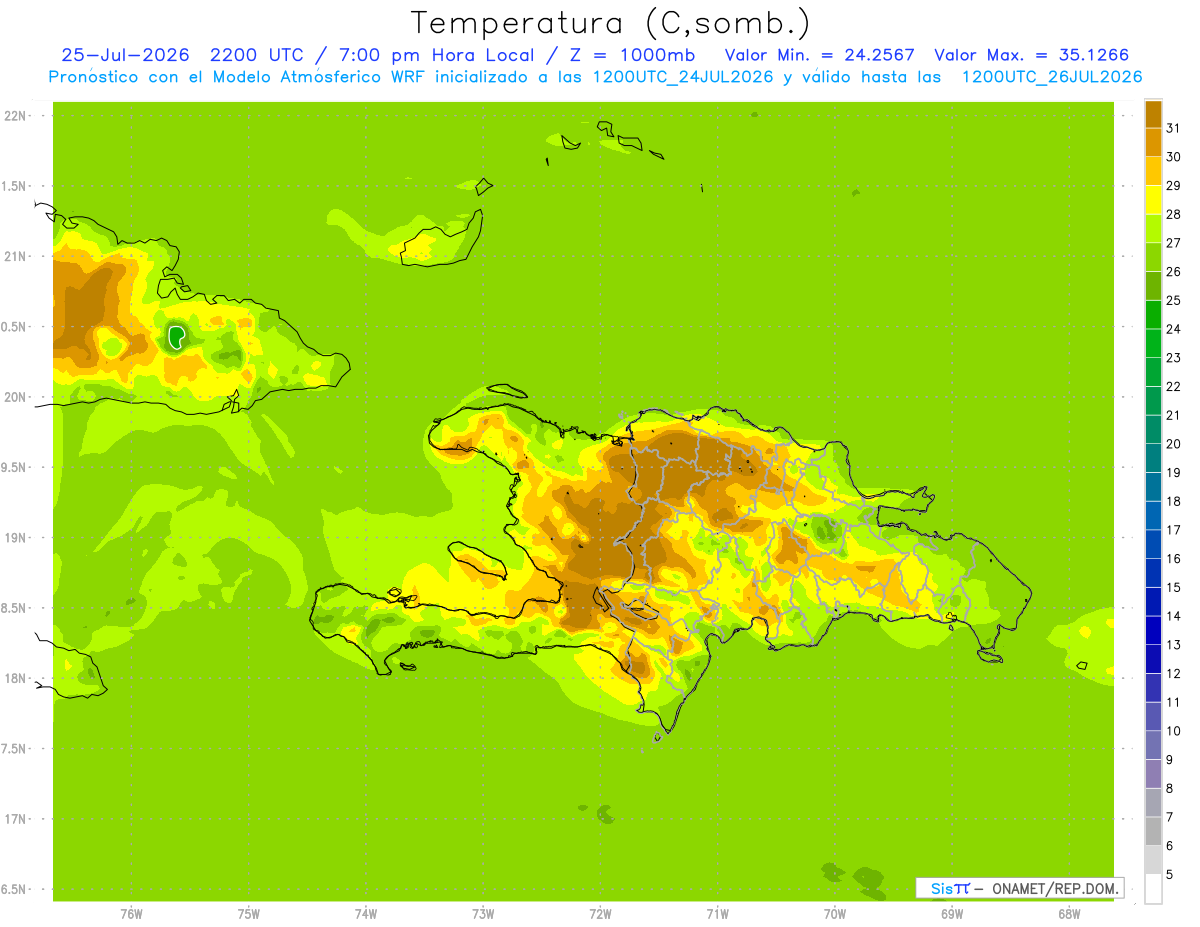Click the colorbar label 20
Image resolution: width=1200 pixels, height=927 pixels.
click(1174, 444)
